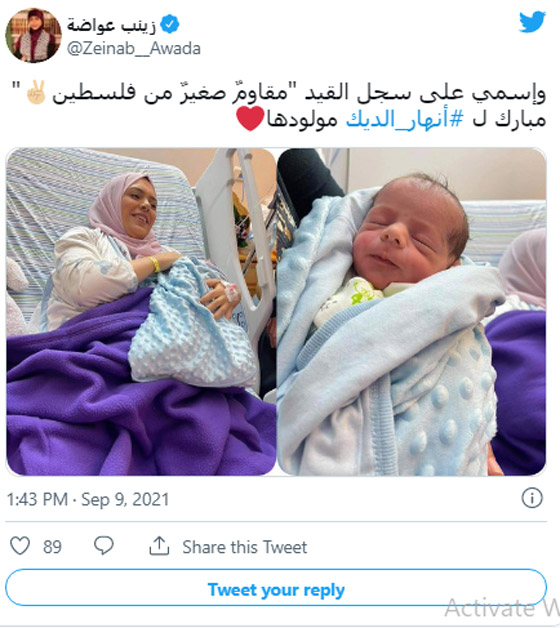Viewport: 560px width, 628px height.
Task: Click the Arabic display name زينب عواضة
Action: pos(111,25)
